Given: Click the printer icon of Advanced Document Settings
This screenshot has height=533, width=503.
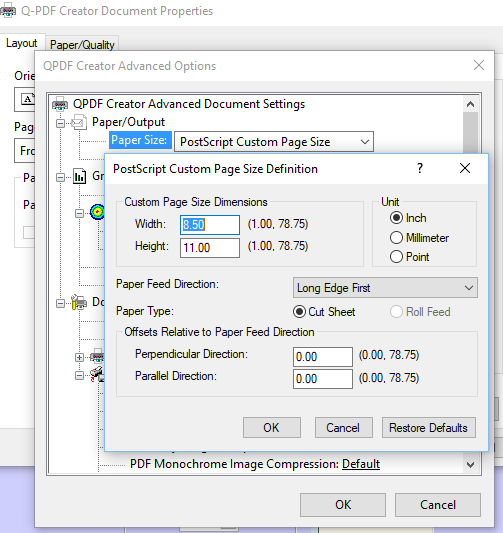Looking at the screenshot, I should [x=60, y=104].
